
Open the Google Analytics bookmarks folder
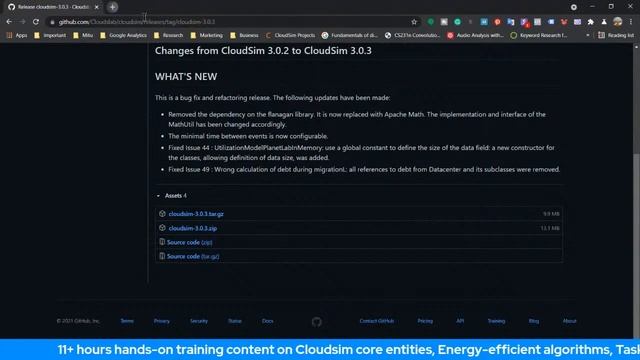(x=123, y=35)
